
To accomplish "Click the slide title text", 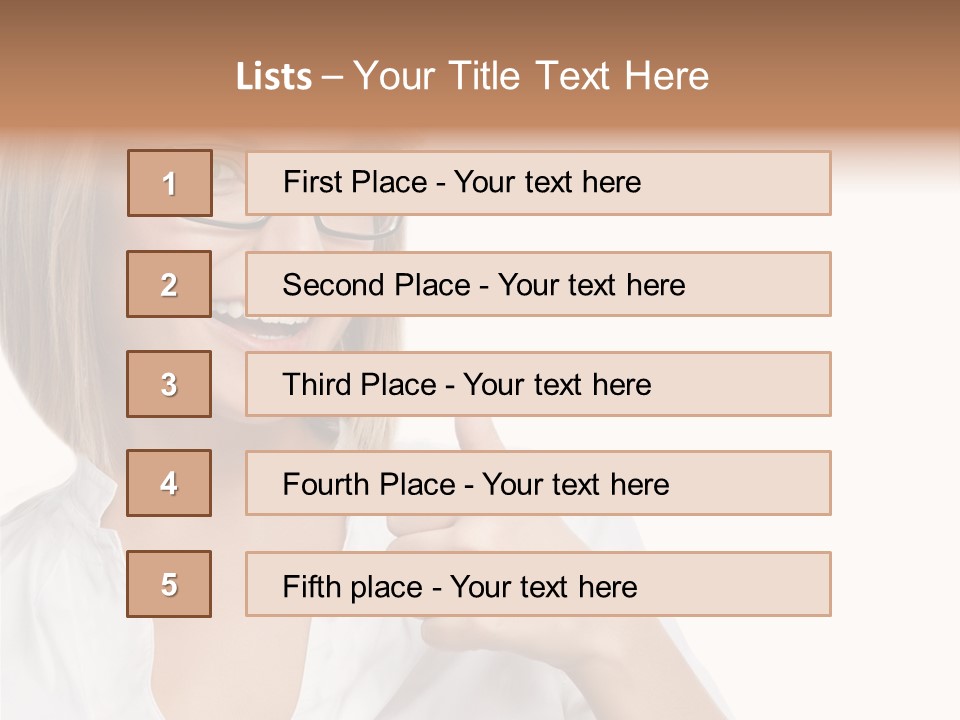I will click(x=472, y=77).
